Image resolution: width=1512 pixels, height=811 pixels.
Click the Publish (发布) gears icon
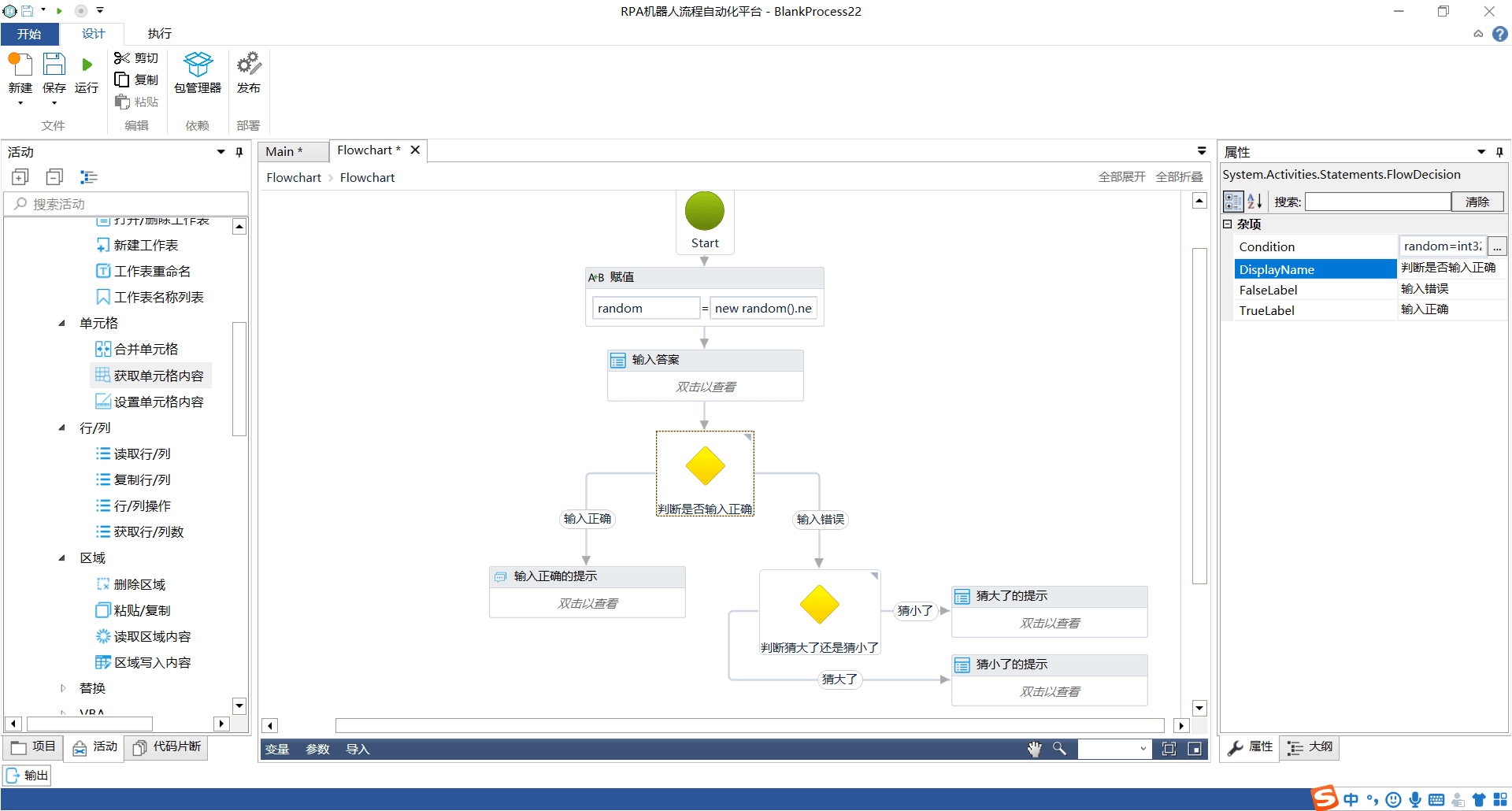pos(249,63)
